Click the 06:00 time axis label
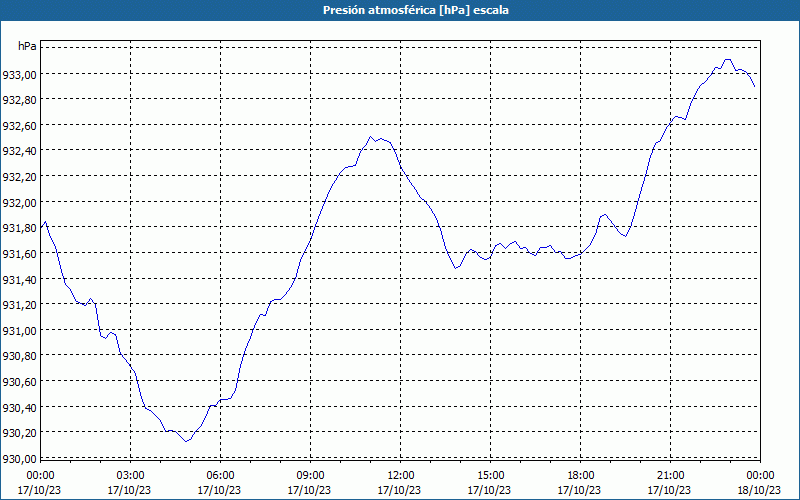Screen dimensions: 800x500 (x=220, y=476)
